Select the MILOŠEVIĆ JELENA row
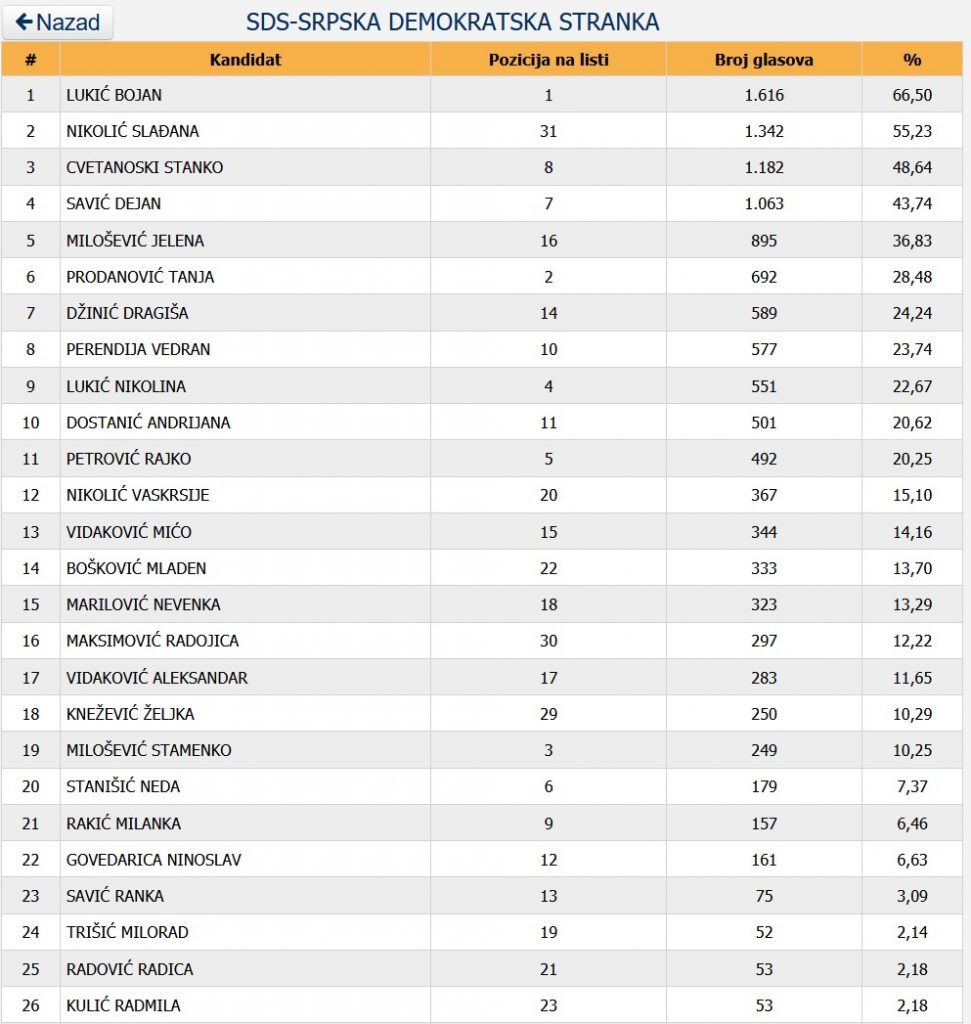The image size is (971, 1024). pos(482,240)
